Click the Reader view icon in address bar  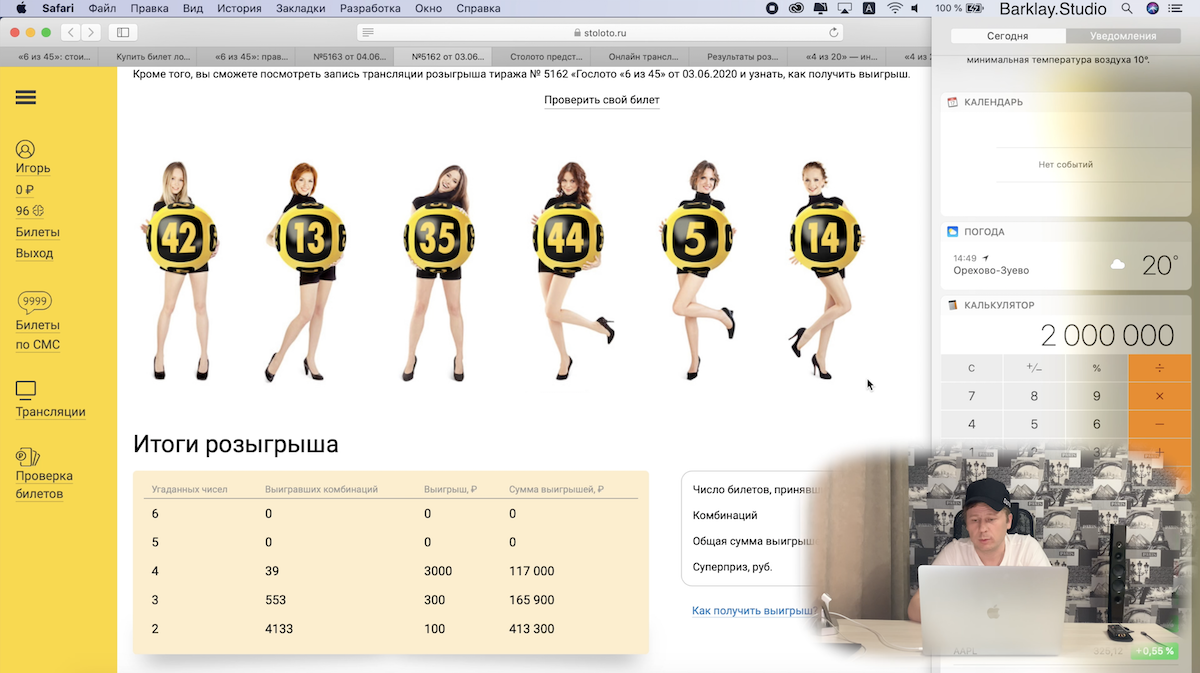click(x=368, y=32)
